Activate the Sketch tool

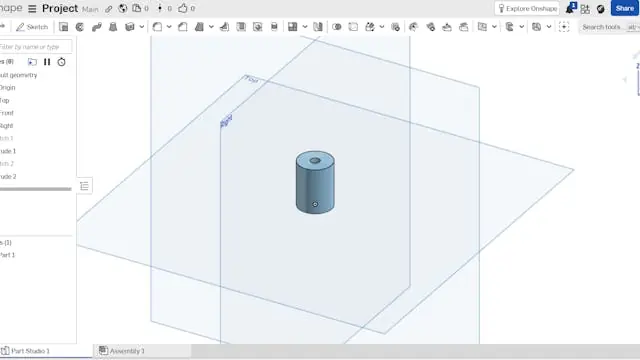32,27
